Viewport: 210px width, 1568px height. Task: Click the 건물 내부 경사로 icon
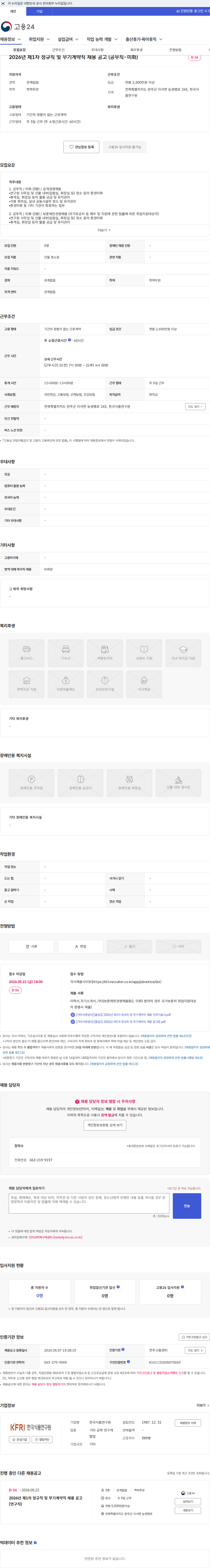(178, 783)
